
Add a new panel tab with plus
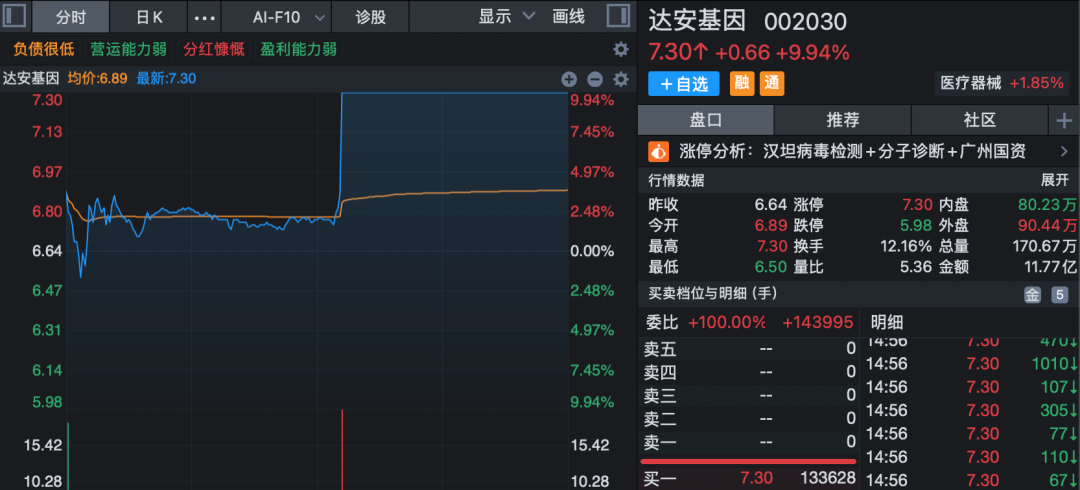(x=1064, y=121)
